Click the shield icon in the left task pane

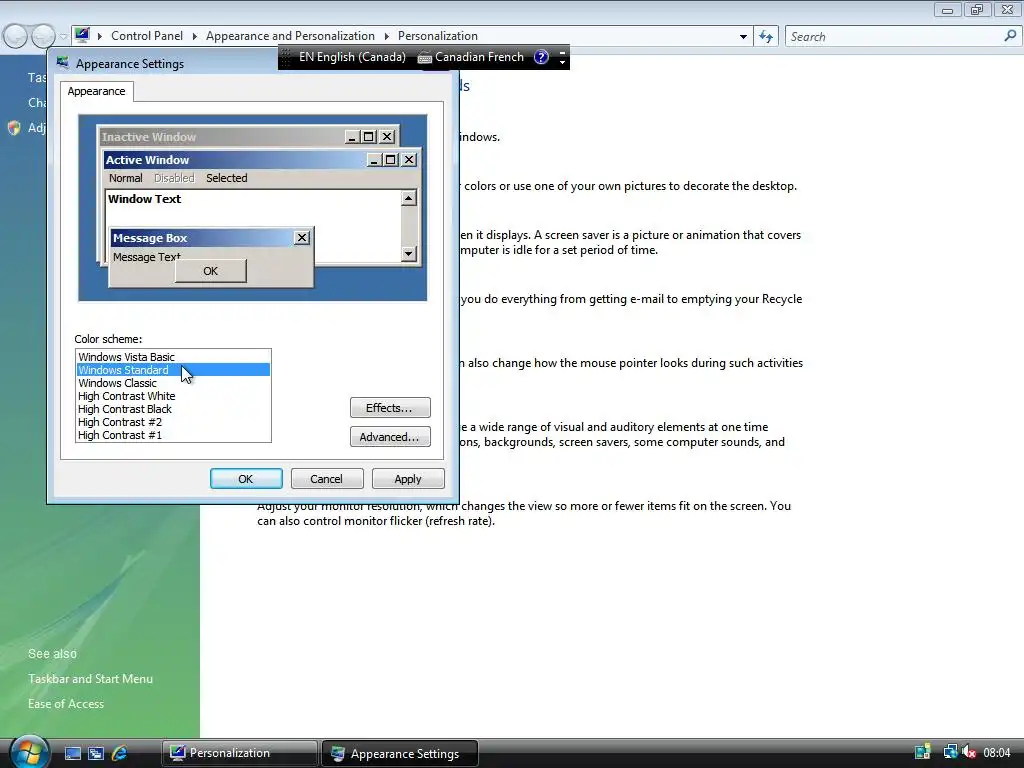(x=14, y=128)
